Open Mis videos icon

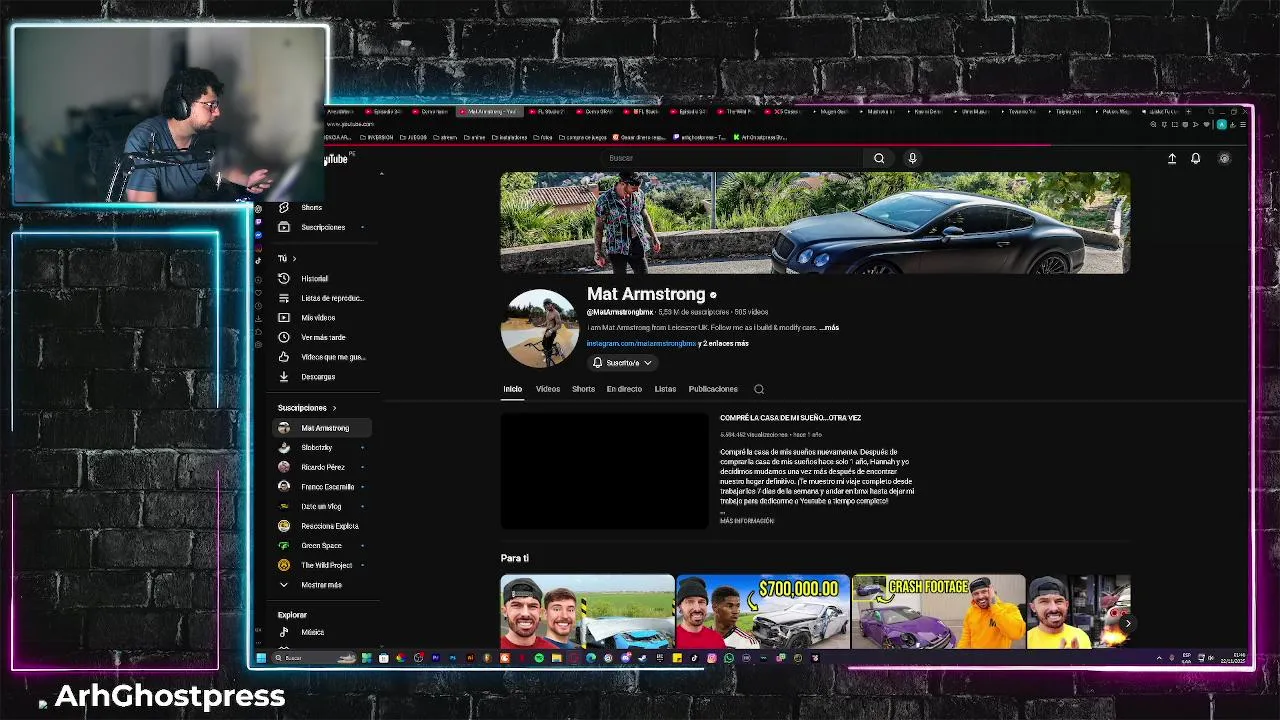(x=284, y=317)
